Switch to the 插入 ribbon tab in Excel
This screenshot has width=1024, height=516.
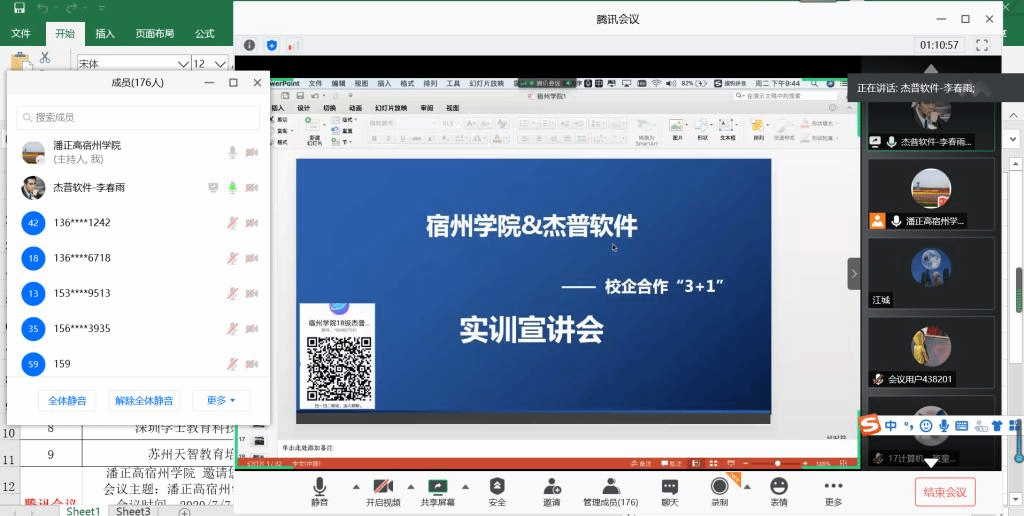click(105, 33)
